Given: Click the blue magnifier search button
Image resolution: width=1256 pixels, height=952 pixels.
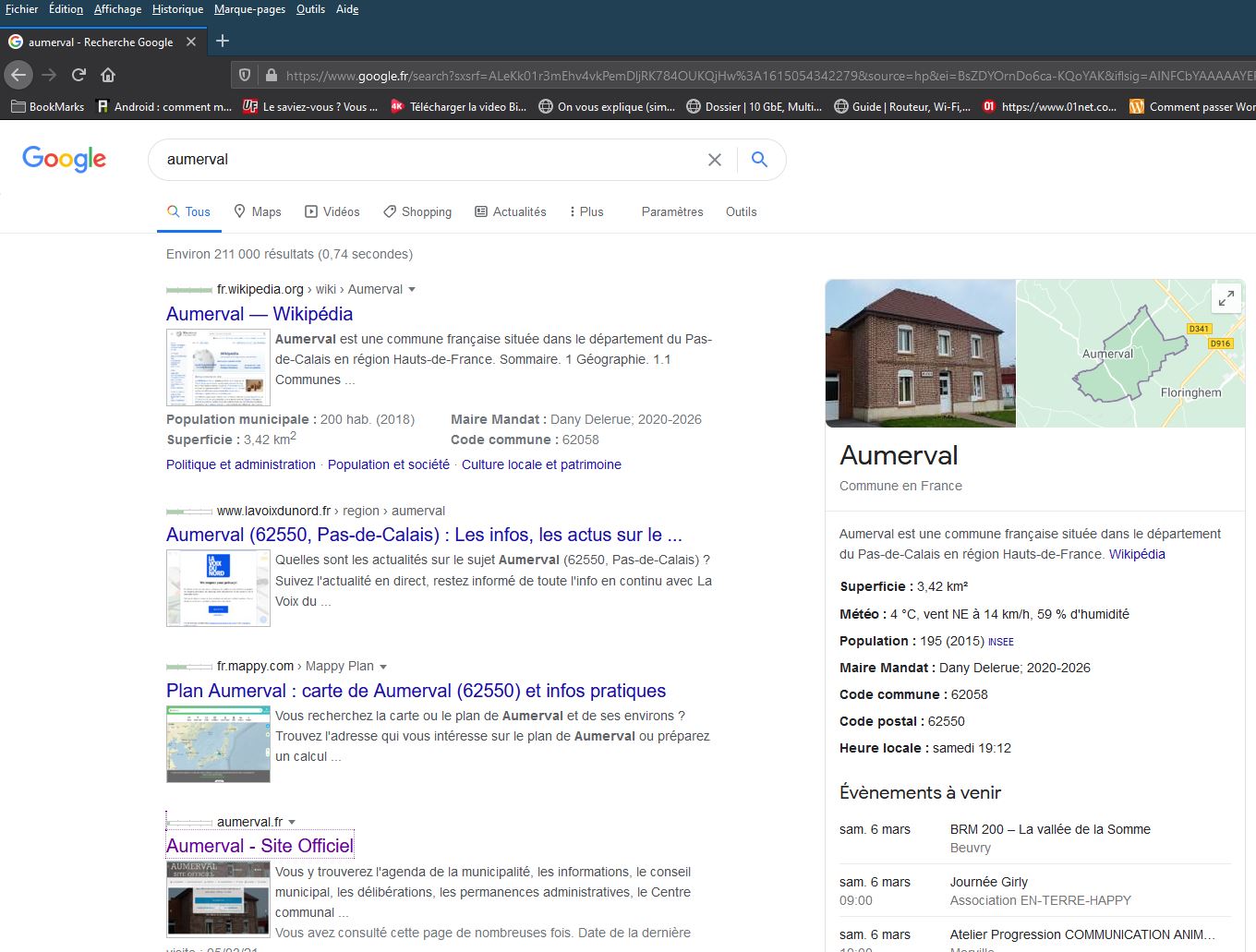Looking at the screenshot, I should pos(759,160).
